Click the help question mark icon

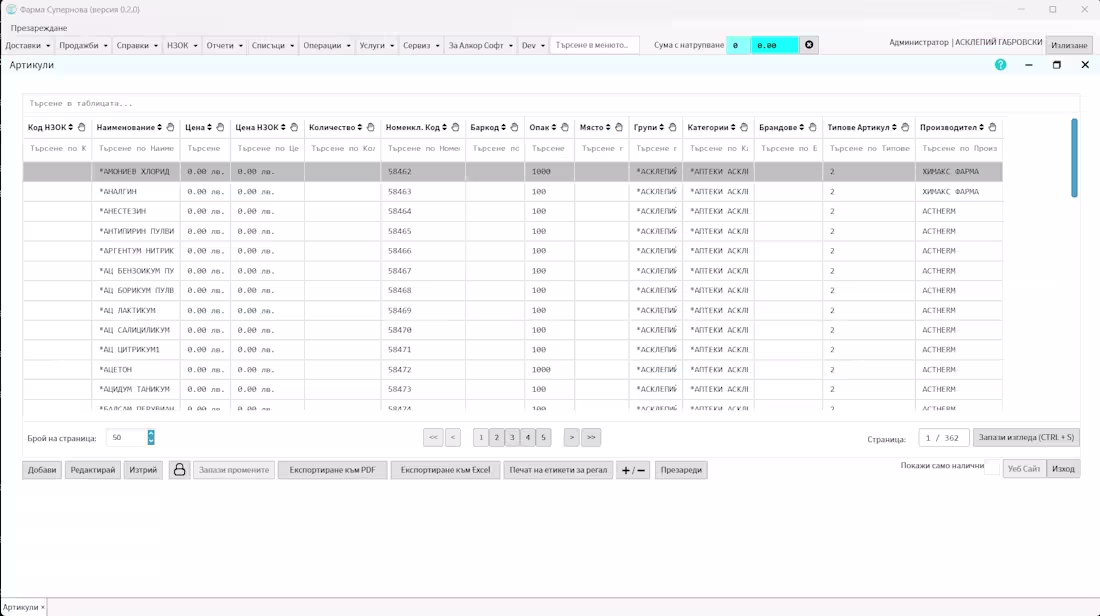pos(998,66)
